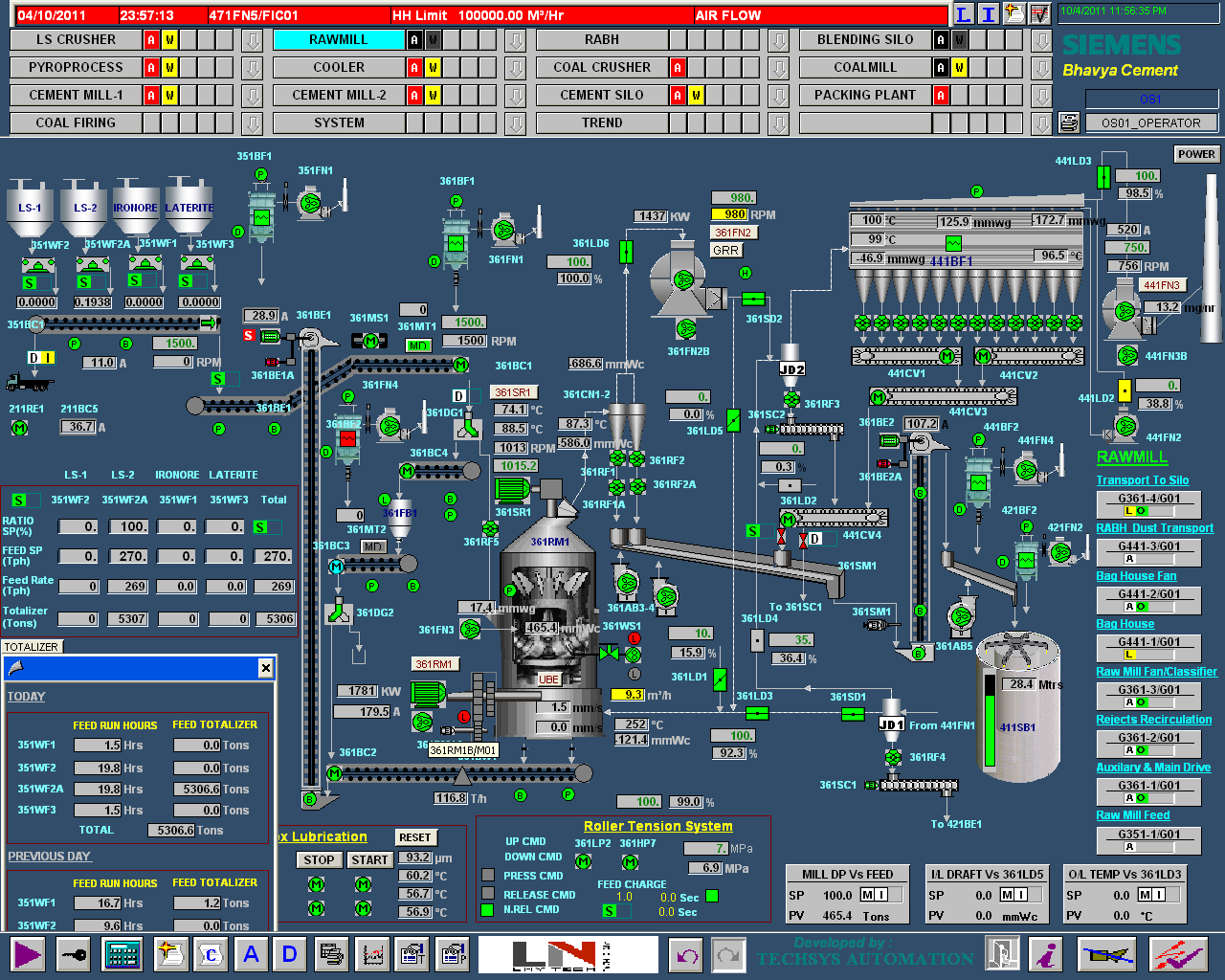Toggle the green N.REL CMD box
This screenshot has width=1225, height=980.
[488, 910]
